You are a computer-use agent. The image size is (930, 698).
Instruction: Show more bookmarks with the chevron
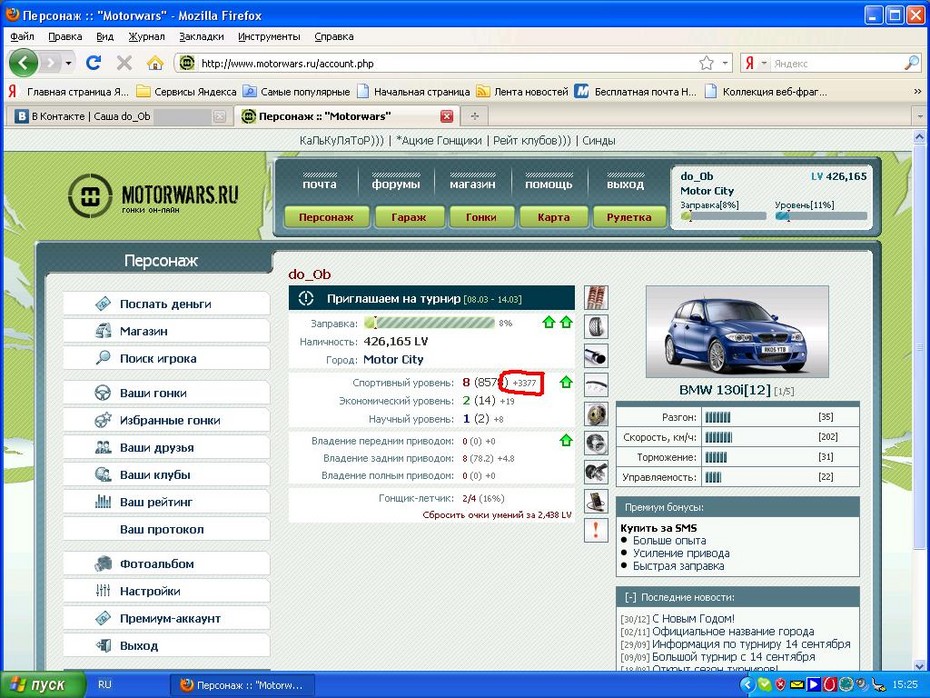(917, 91)
